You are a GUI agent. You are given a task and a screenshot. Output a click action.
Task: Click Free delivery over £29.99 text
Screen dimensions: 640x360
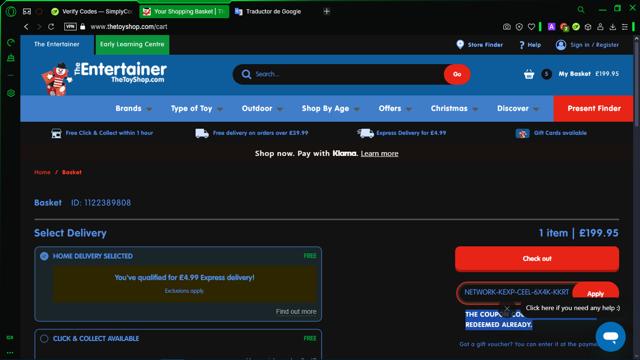[260, 133]
